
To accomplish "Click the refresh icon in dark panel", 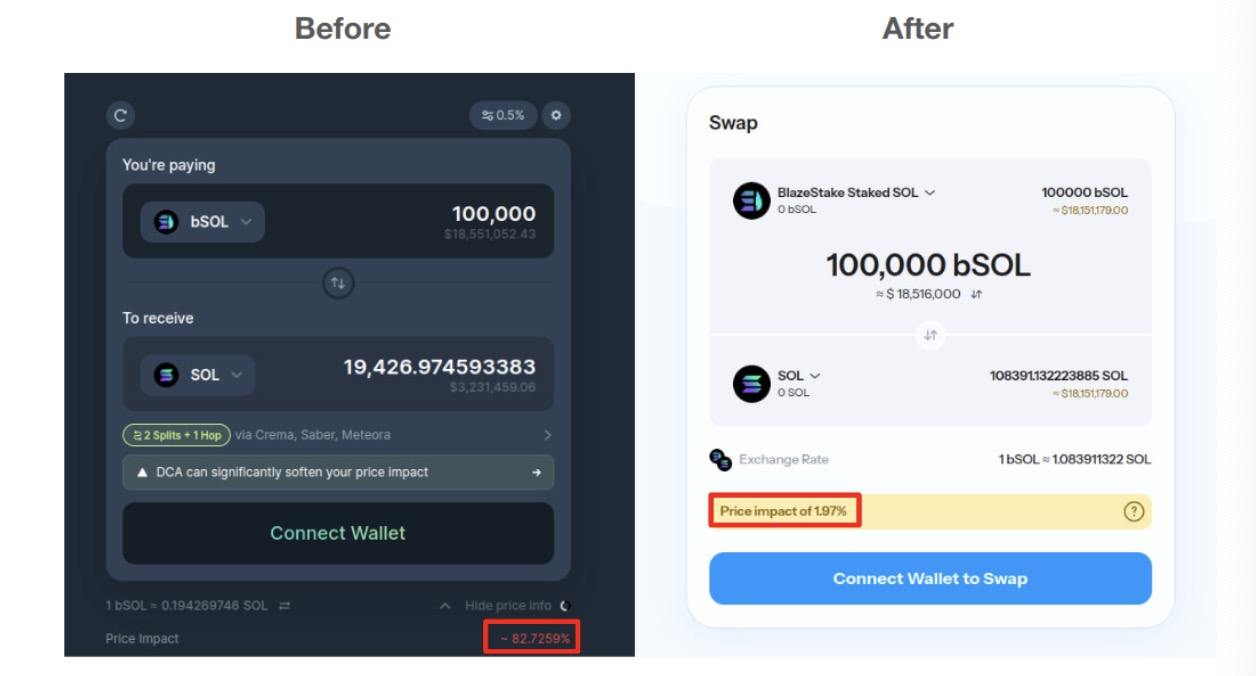I will [x=120, y=115].
